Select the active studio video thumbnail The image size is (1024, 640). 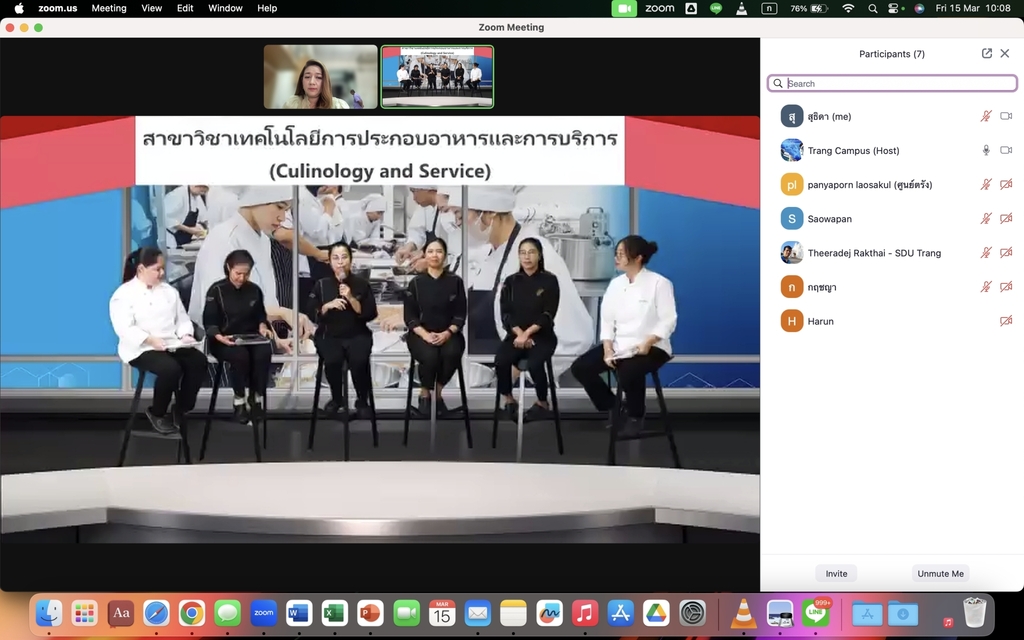click(x=437, y=77)
